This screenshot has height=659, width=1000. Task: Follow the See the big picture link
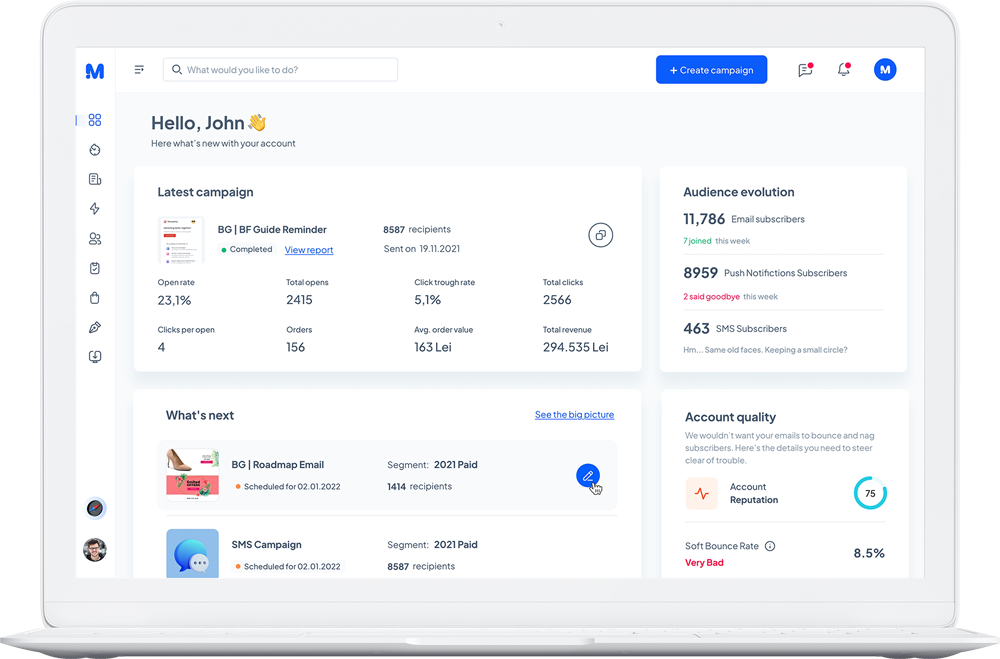click(x=574, y=415)
